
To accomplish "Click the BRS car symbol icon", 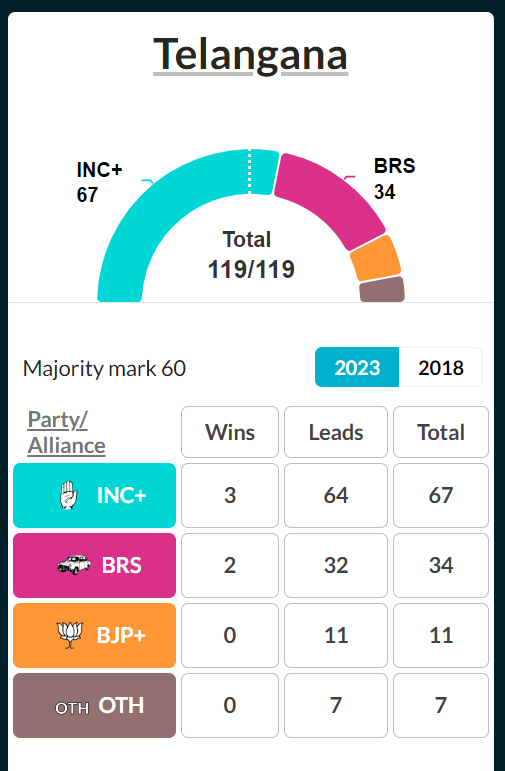I will click(74, 564).
